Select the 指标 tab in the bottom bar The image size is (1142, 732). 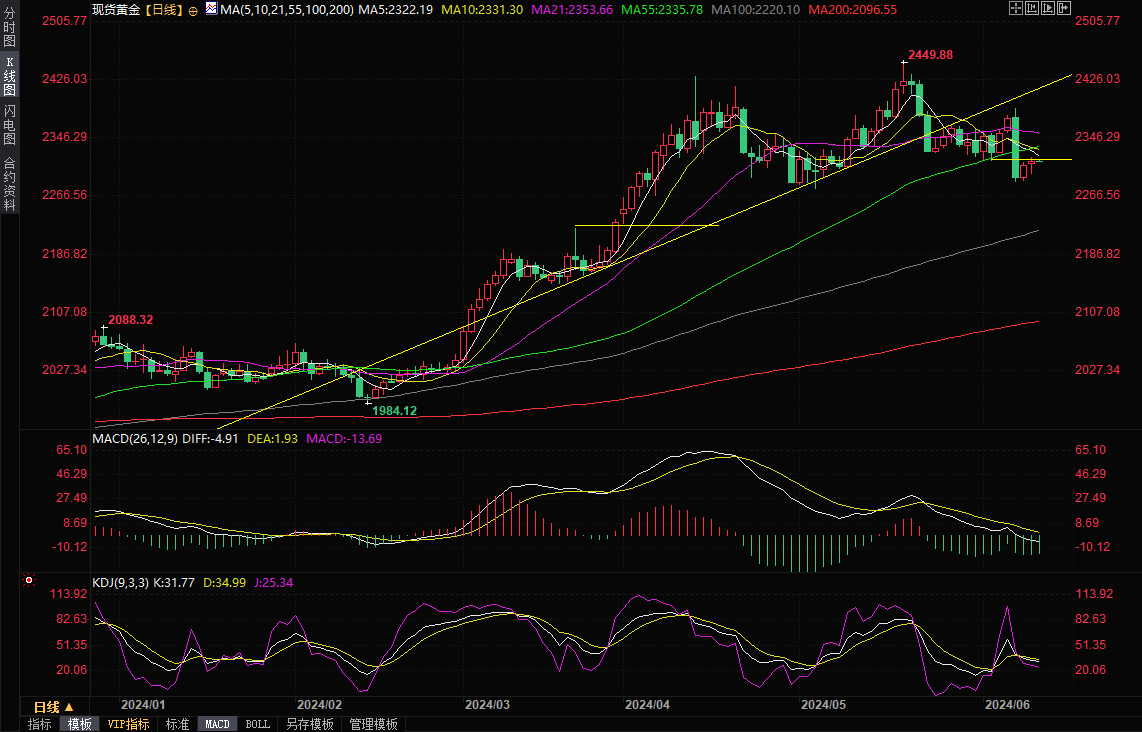40,724
